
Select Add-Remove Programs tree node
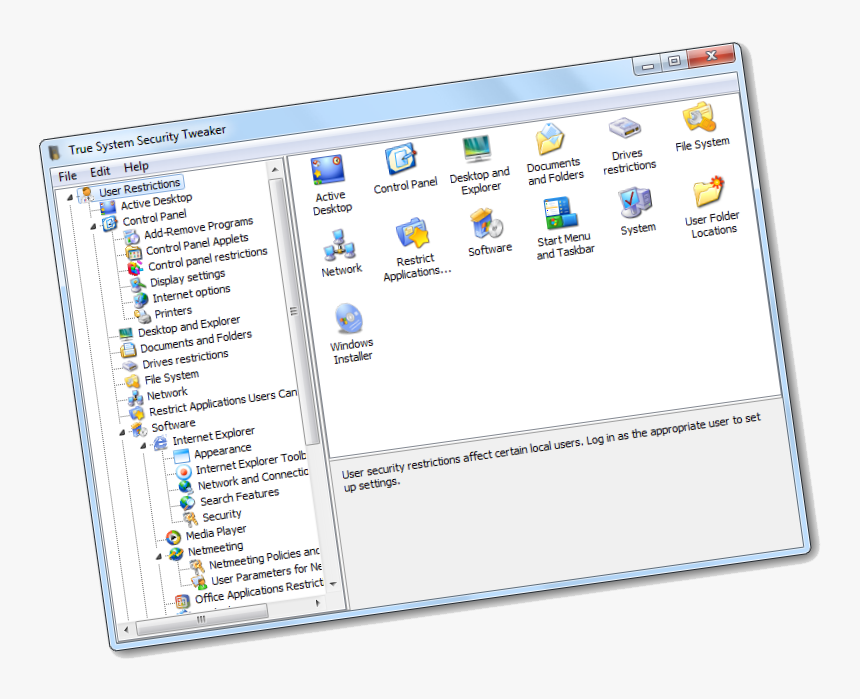point(198,227)
